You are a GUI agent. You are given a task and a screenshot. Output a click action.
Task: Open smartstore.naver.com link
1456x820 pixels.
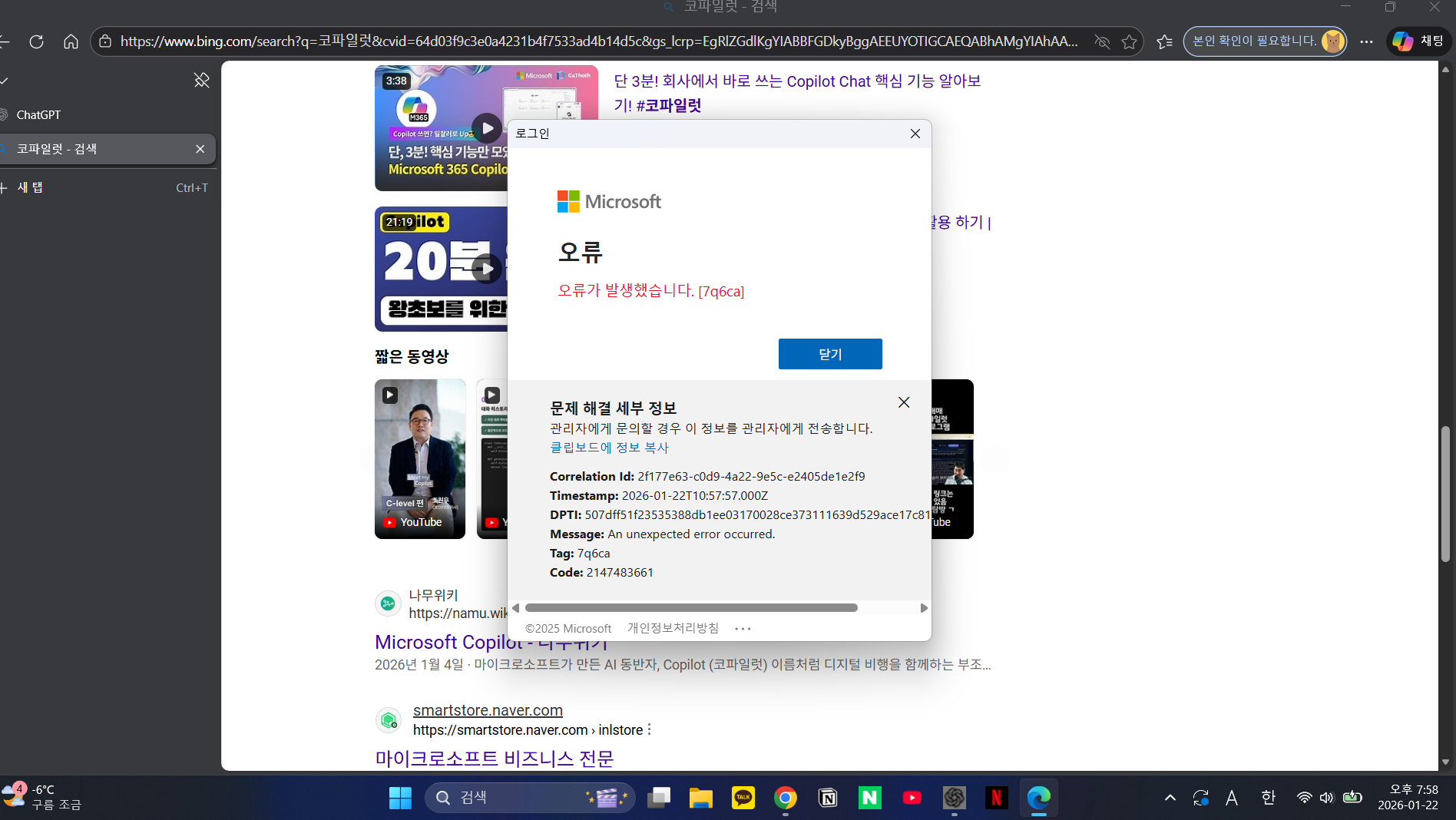coord(488,710)
